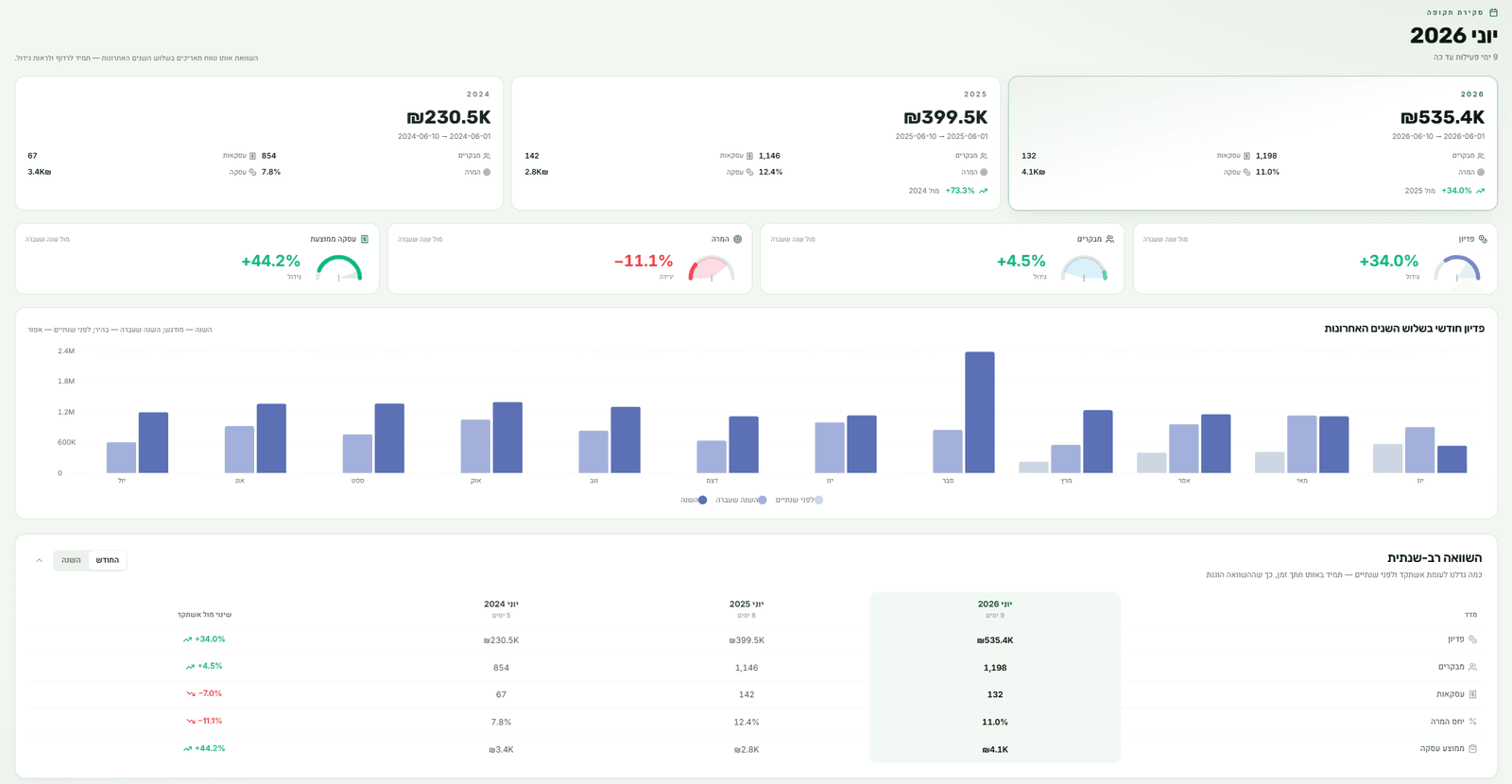
Task: Click the tall פבר bar in the chart
Action: (980, 412)
